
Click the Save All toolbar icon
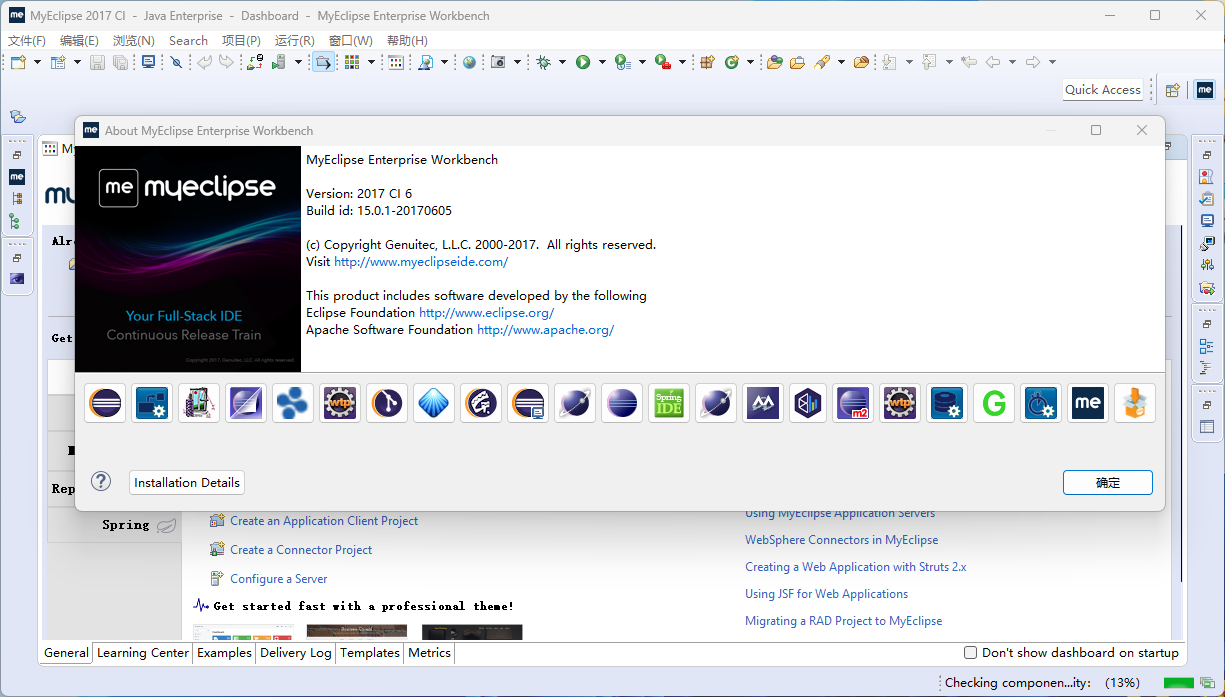120,62
